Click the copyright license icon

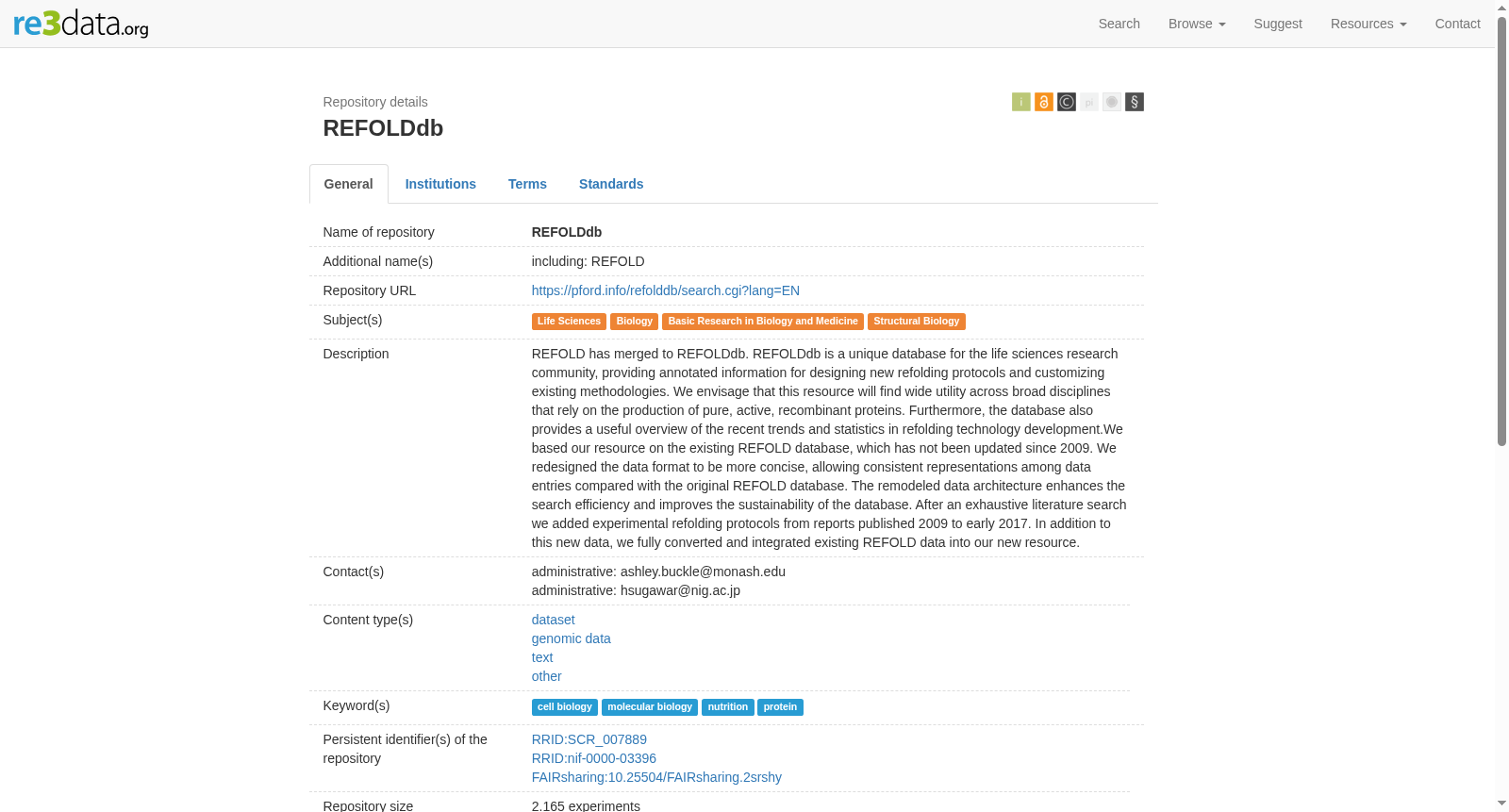(x=1067, y=102)
